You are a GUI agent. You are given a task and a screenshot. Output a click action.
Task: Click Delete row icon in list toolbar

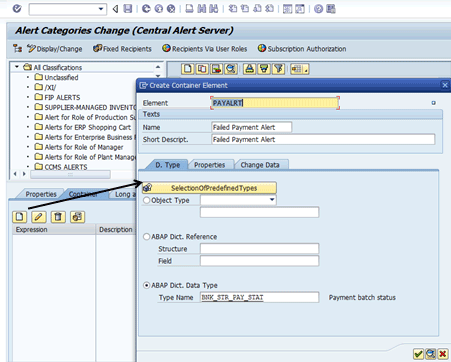coord(216,69)
